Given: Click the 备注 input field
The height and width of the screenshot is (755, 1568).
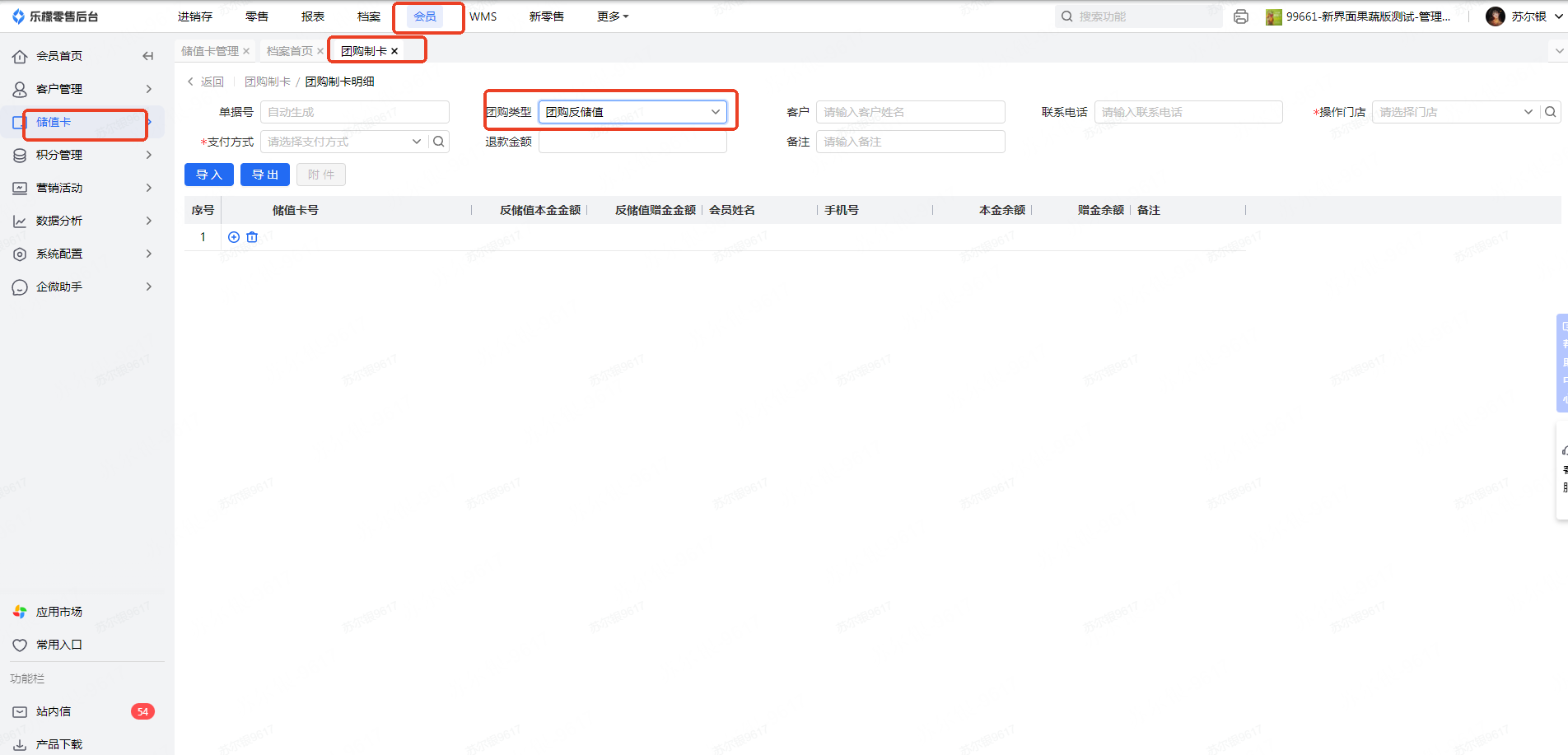Looking at the screenshot, I should [911, 142].
